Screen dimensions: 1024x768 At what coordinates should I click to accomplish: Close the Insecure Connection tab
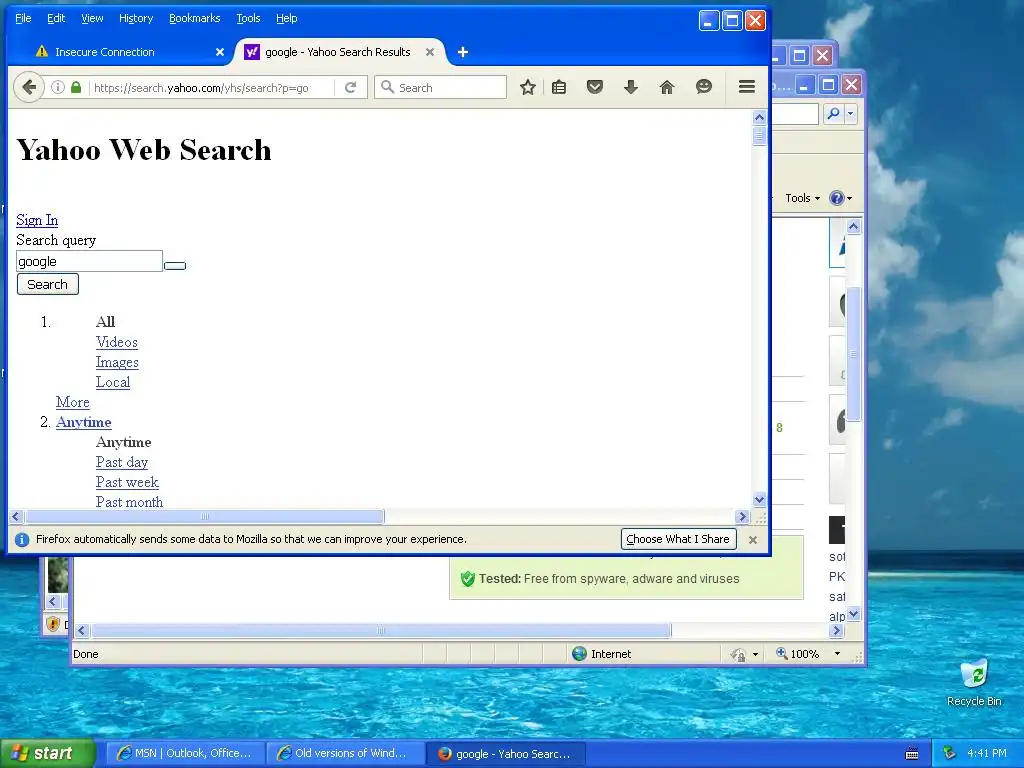pos(219,52)
